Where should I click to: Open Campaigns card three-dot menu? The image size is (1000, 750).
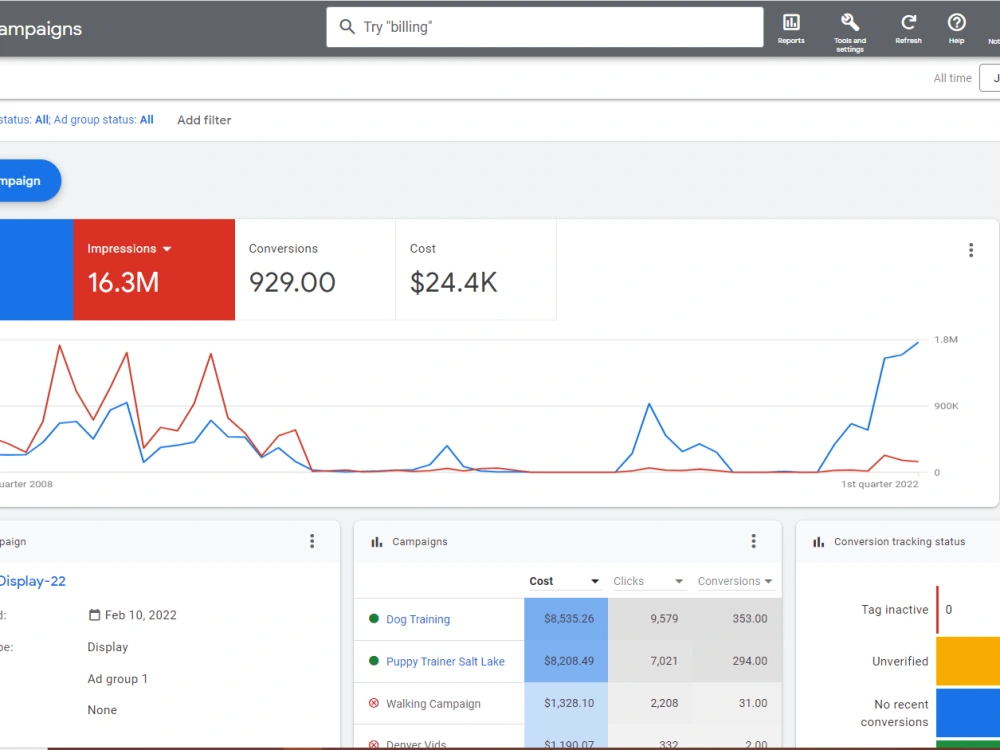[x=753, y=541]
